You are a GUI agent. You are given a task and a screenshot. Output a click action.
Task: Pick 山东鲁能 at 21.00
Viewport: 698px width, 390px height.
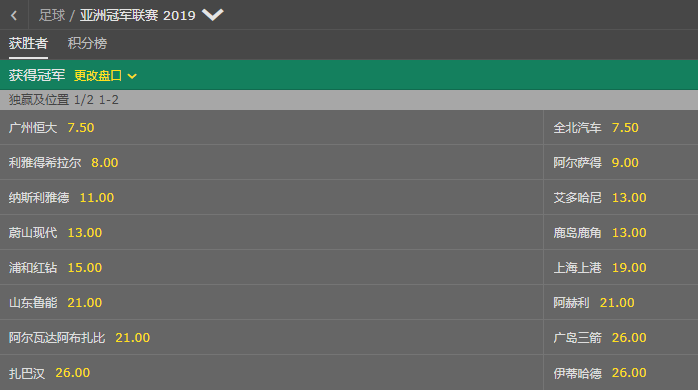coord(272,302)
